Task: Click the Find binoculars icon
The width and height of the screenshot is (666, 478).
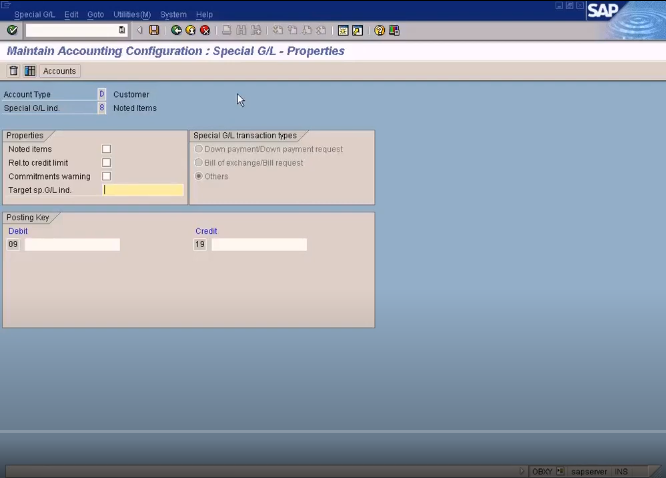Action: click(241, 30)
